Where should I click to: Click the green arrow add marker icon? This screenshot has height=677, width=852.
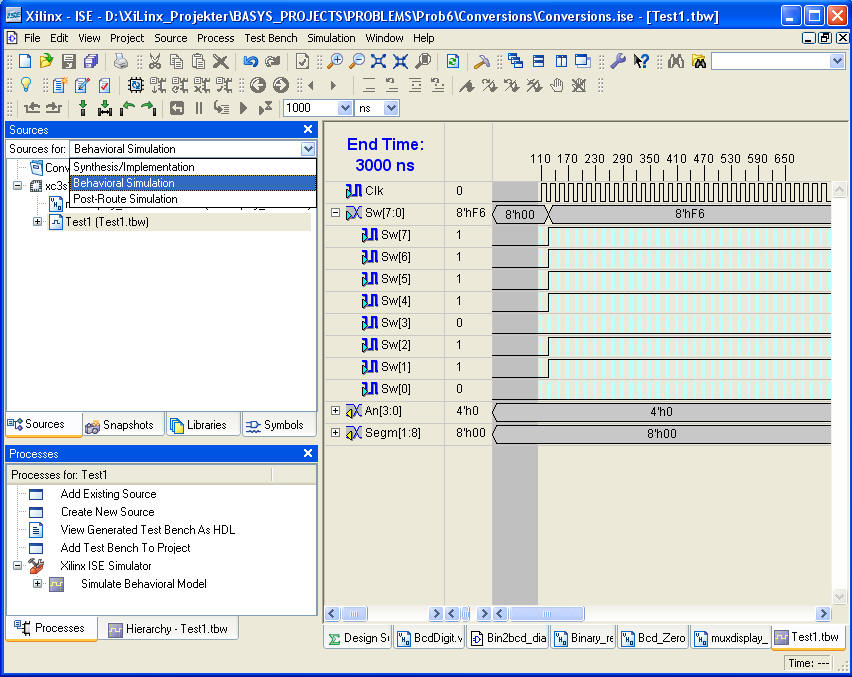83,108
